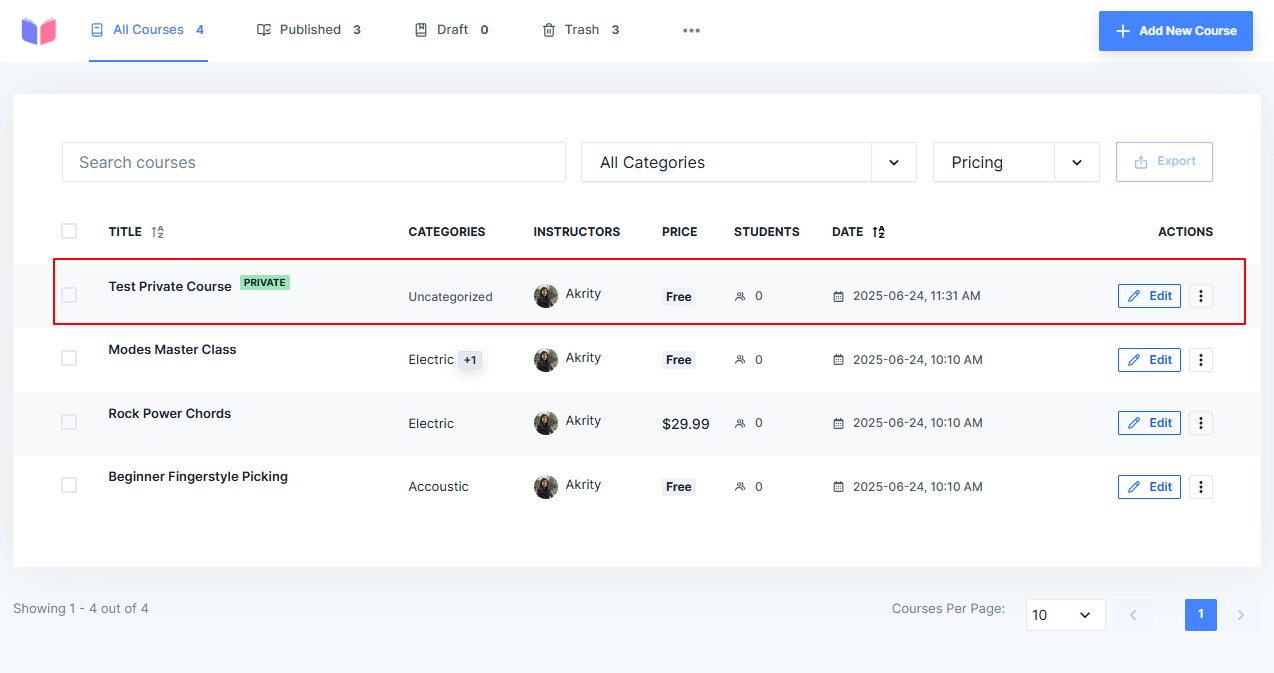This screenshot has height=673, width=1274.
Task: Click the DATE column header
Action: tap(847, 232)
